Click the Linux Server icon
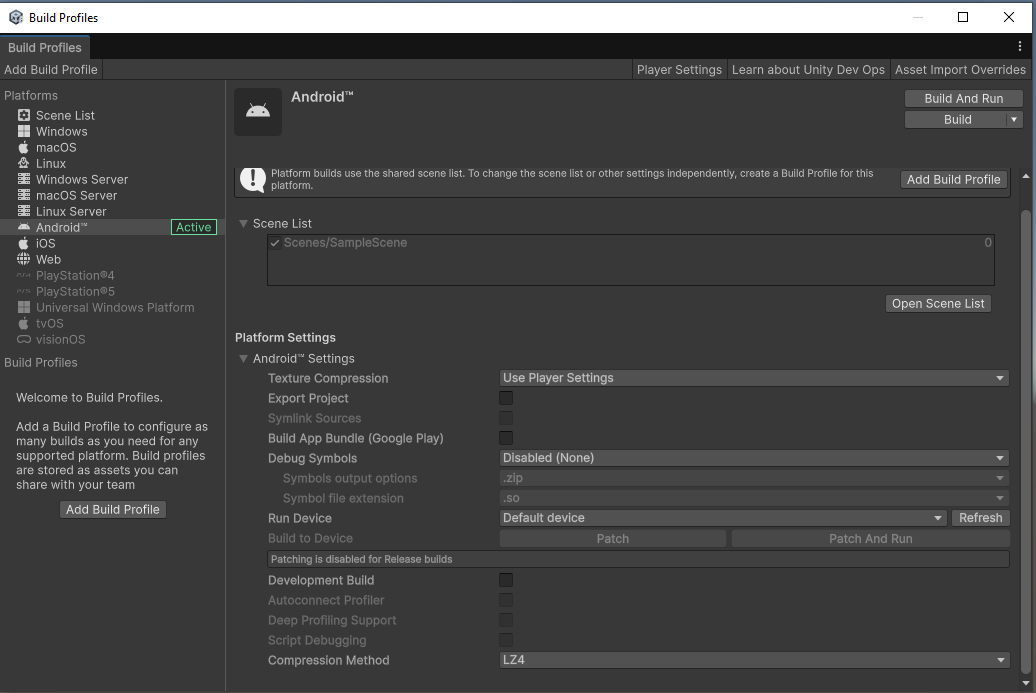 24,211
